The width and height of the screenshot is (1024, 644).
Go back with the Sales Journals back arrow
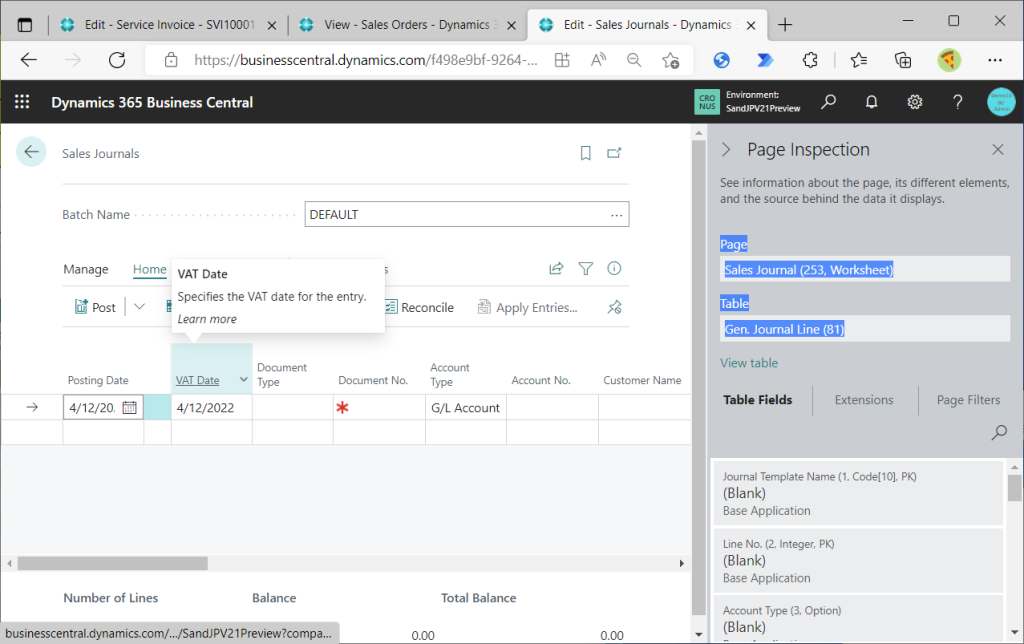tap(31, 152)
